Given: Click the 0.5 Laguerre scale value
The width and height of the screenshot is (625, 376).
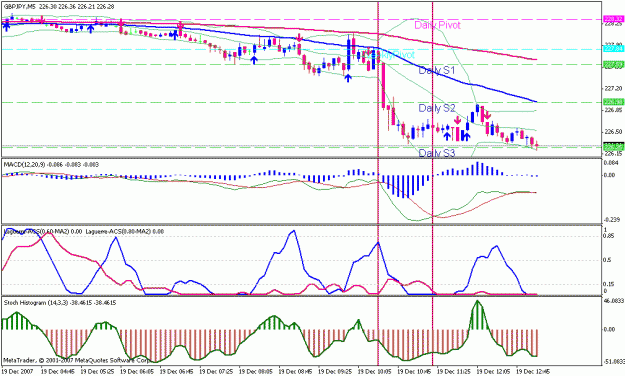Looking at the screenshot, I should click(x=608, y=260).
